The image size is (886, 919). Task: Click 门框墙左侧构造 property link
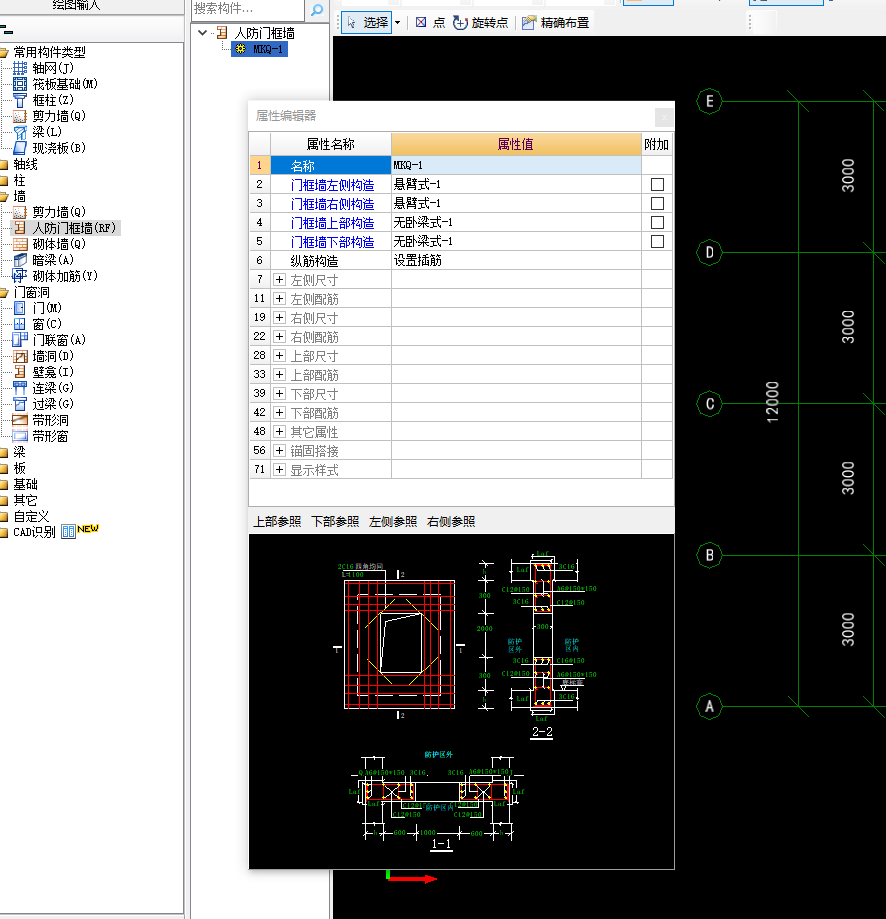coord(332,185)
